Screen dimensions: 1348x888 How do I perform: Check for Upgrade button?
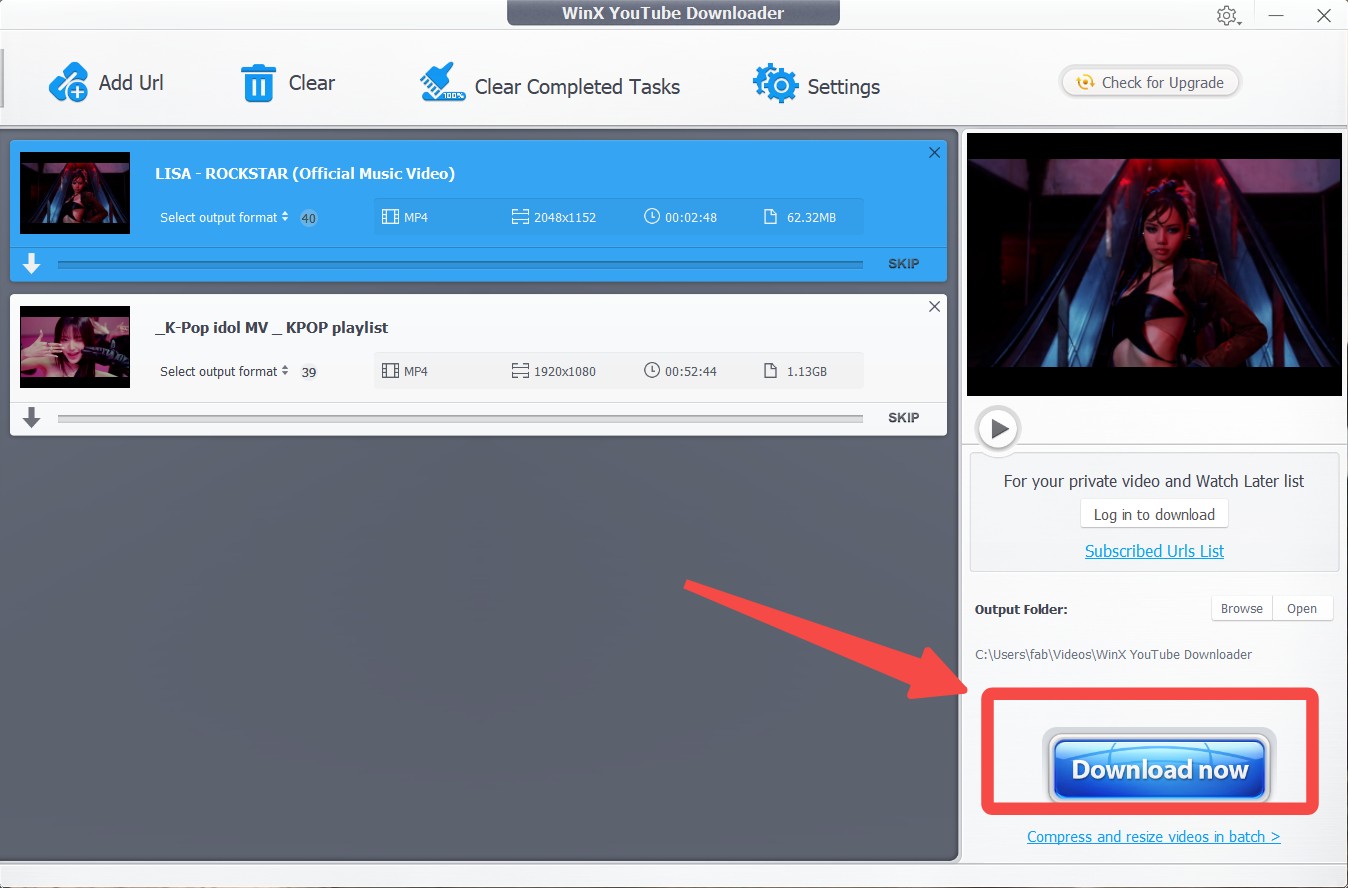[x=1150, y=83]
